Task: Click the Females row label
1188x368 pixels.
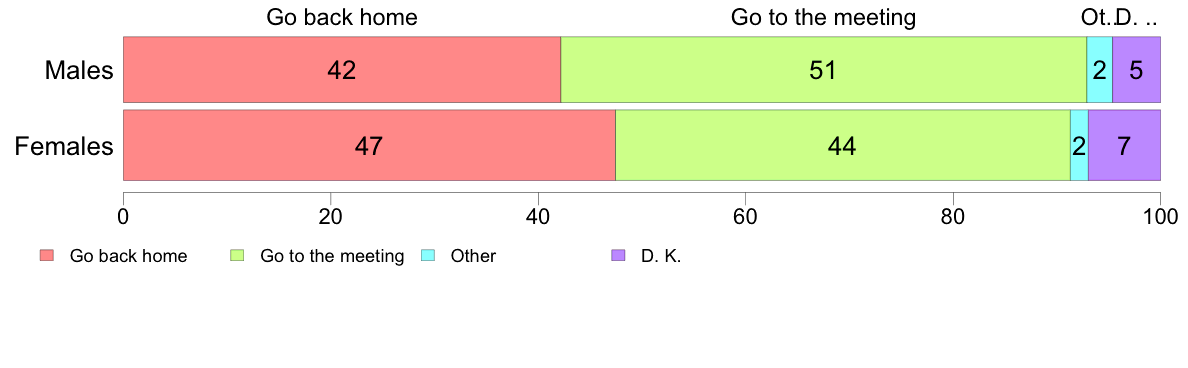Action: click(x=64, y=145)
